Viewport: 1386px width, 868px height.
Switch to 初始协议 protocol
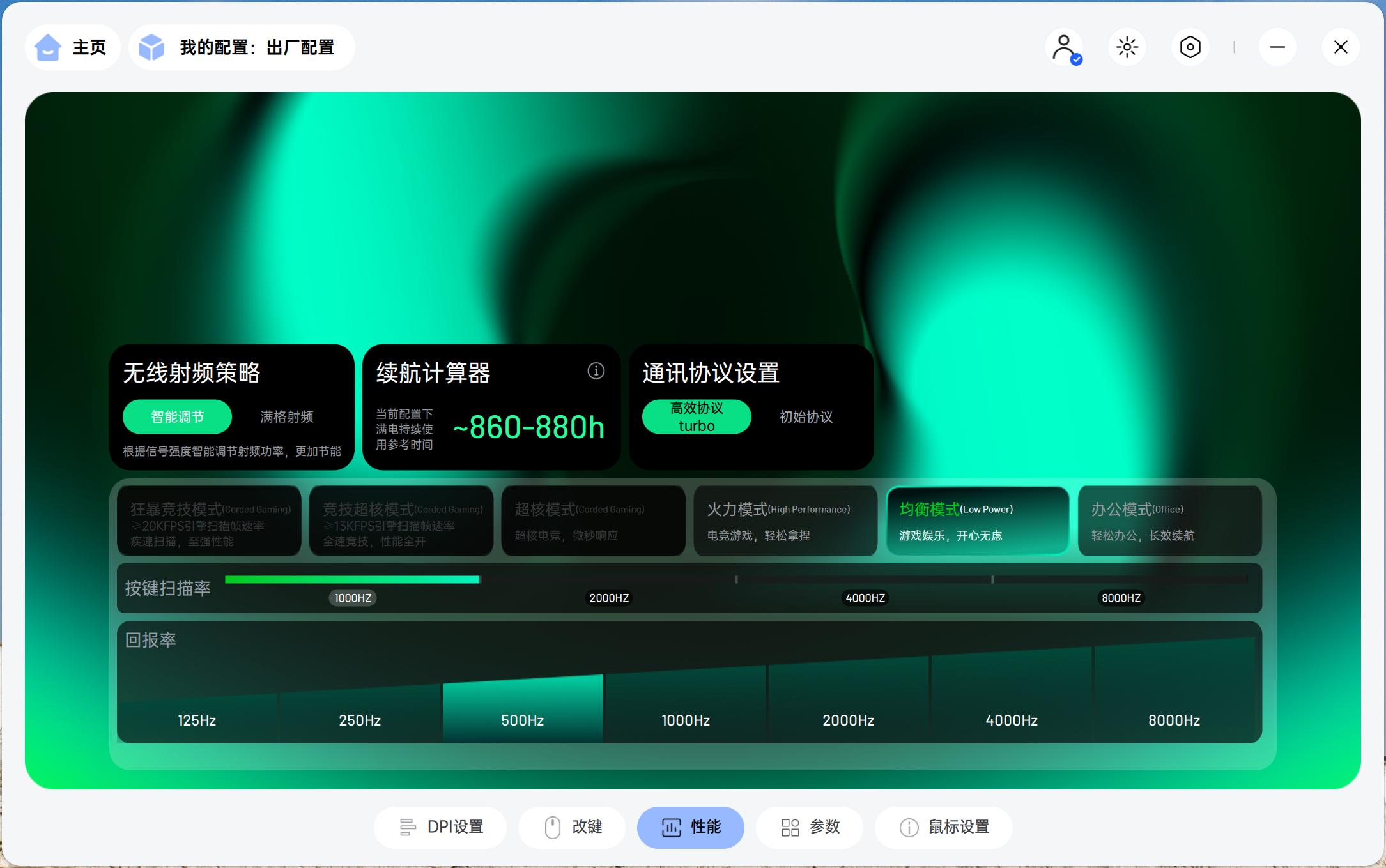(x=806, y=417)
